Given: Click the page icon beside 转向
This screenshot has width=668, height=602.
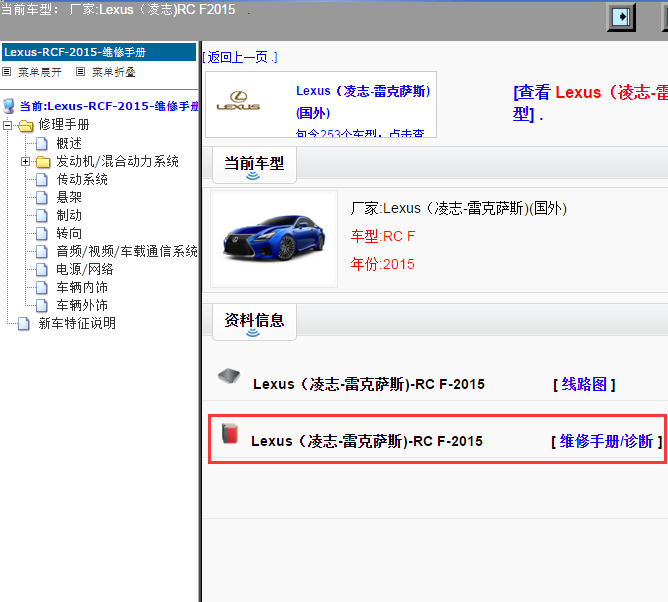Looking at the screenshot, I should pyautogui.click(x=42, y=233).
